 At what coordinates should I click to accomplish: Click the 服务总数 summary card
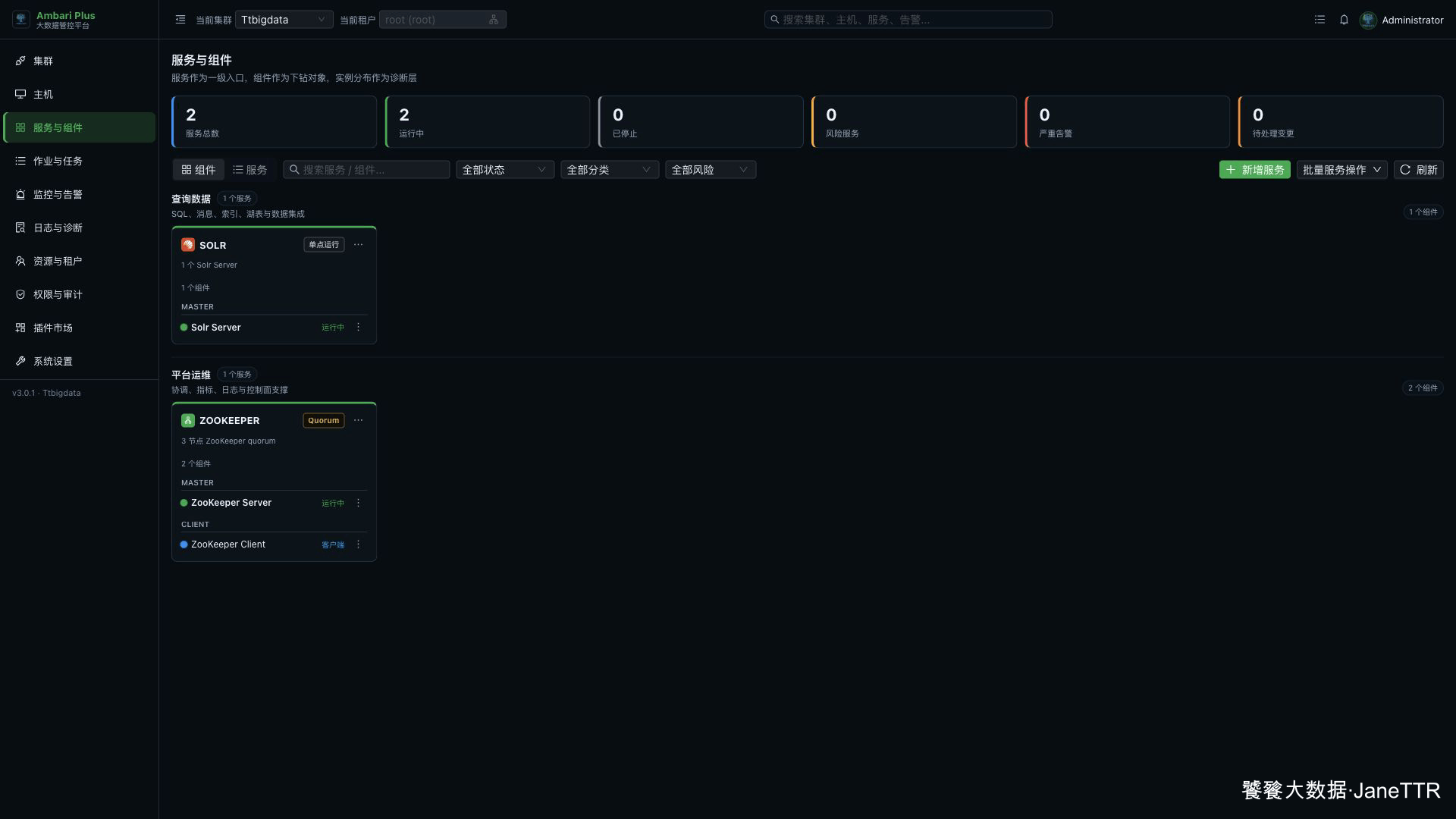click(274, 122)
